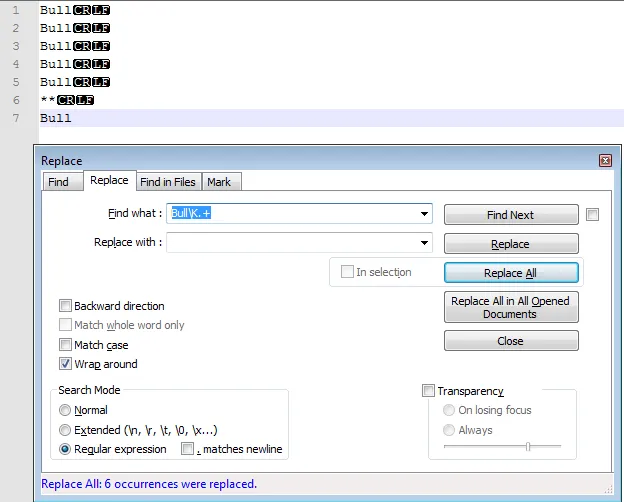
Task: Enable the In selection checkbox
Action: [x=347, y=272]
